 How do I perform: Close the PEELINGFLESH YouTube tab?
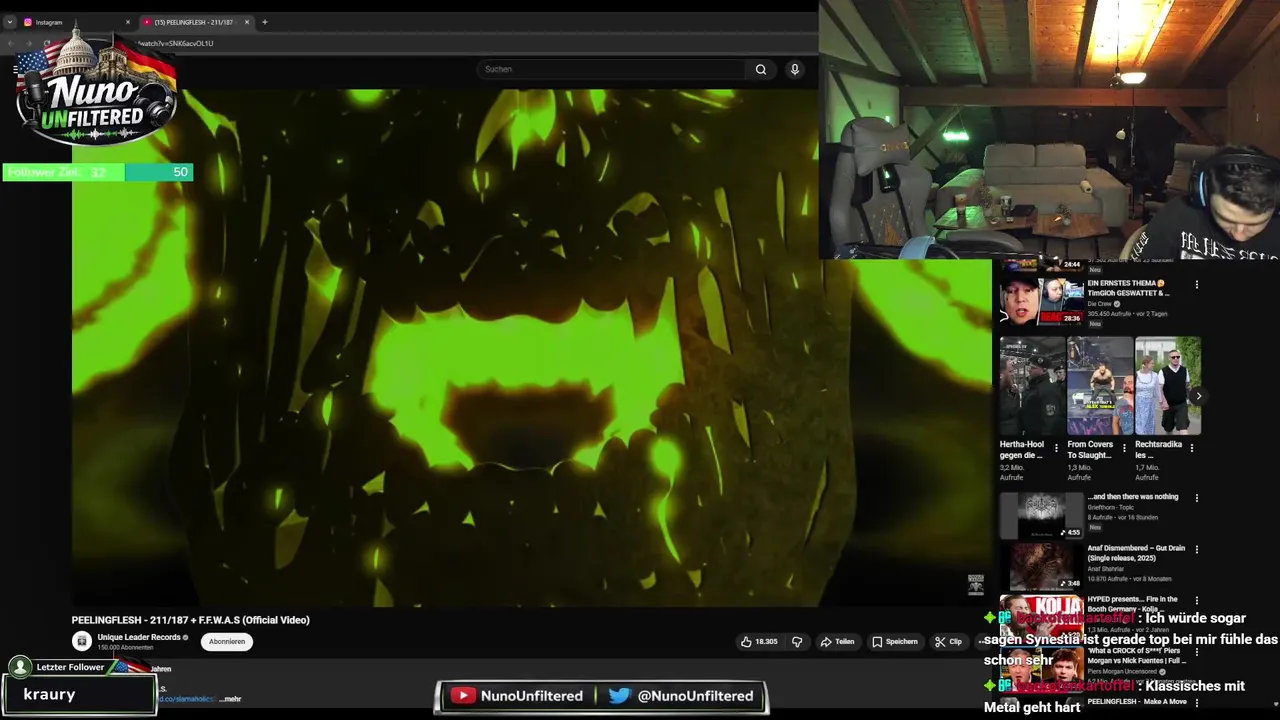[x=247, y=22]
